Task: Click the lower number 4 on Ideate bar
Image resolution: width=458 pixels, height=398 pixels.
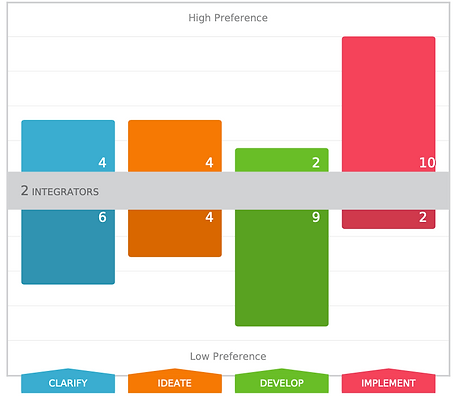Action: point(209,217)
